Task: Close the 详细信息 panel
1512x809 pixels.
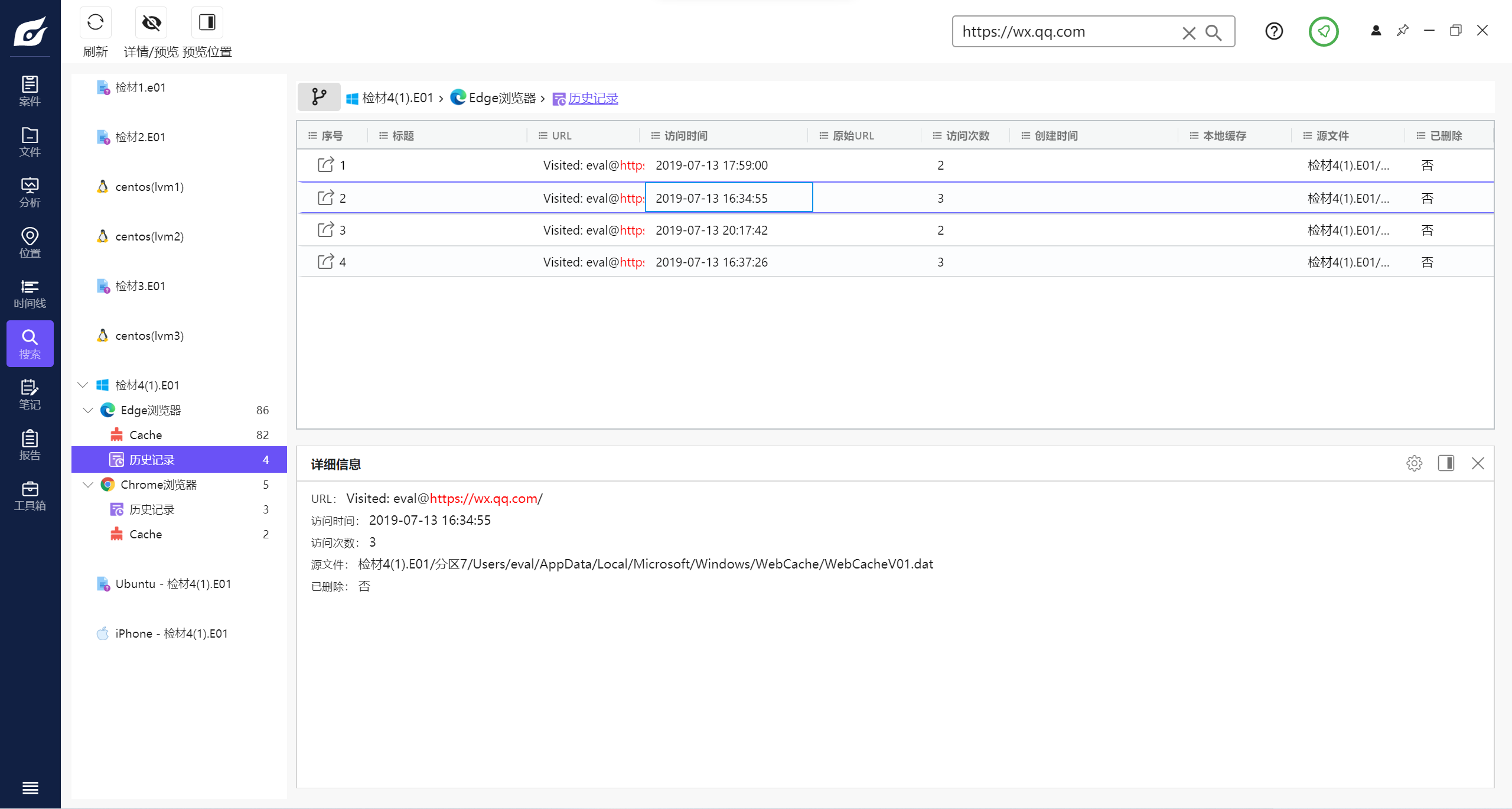Action: [x=1478, y=463]
